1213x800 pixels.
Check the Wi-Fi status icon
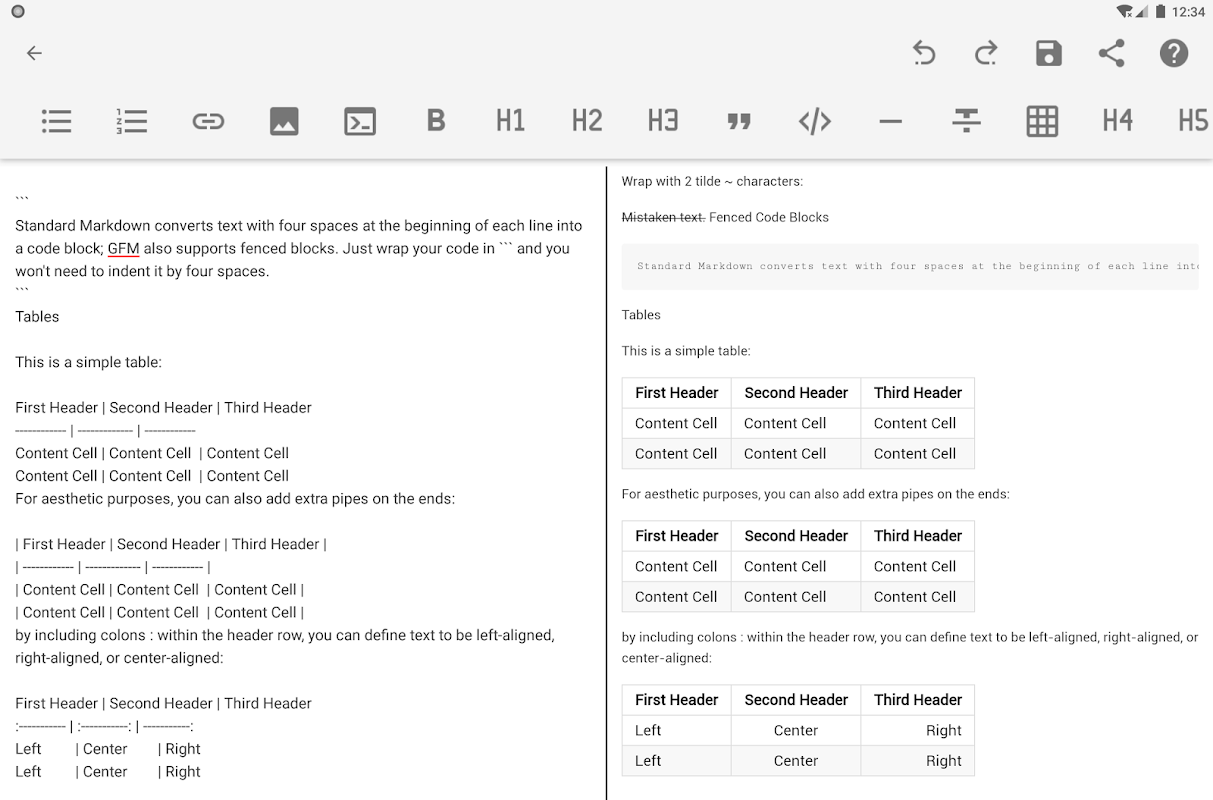tap(1125, 12)
